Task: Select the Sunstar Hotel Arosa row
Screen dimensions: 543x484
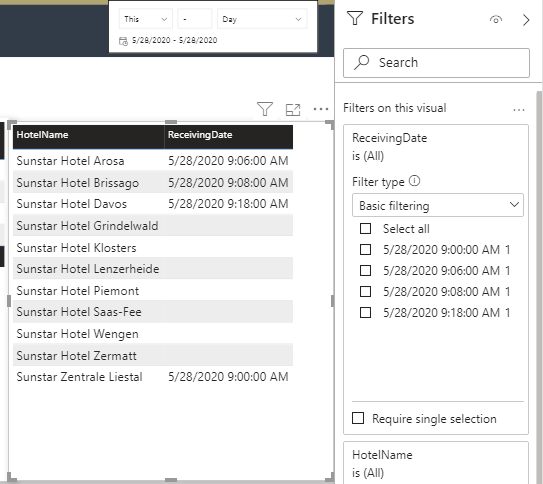Action: pos(153,161)
